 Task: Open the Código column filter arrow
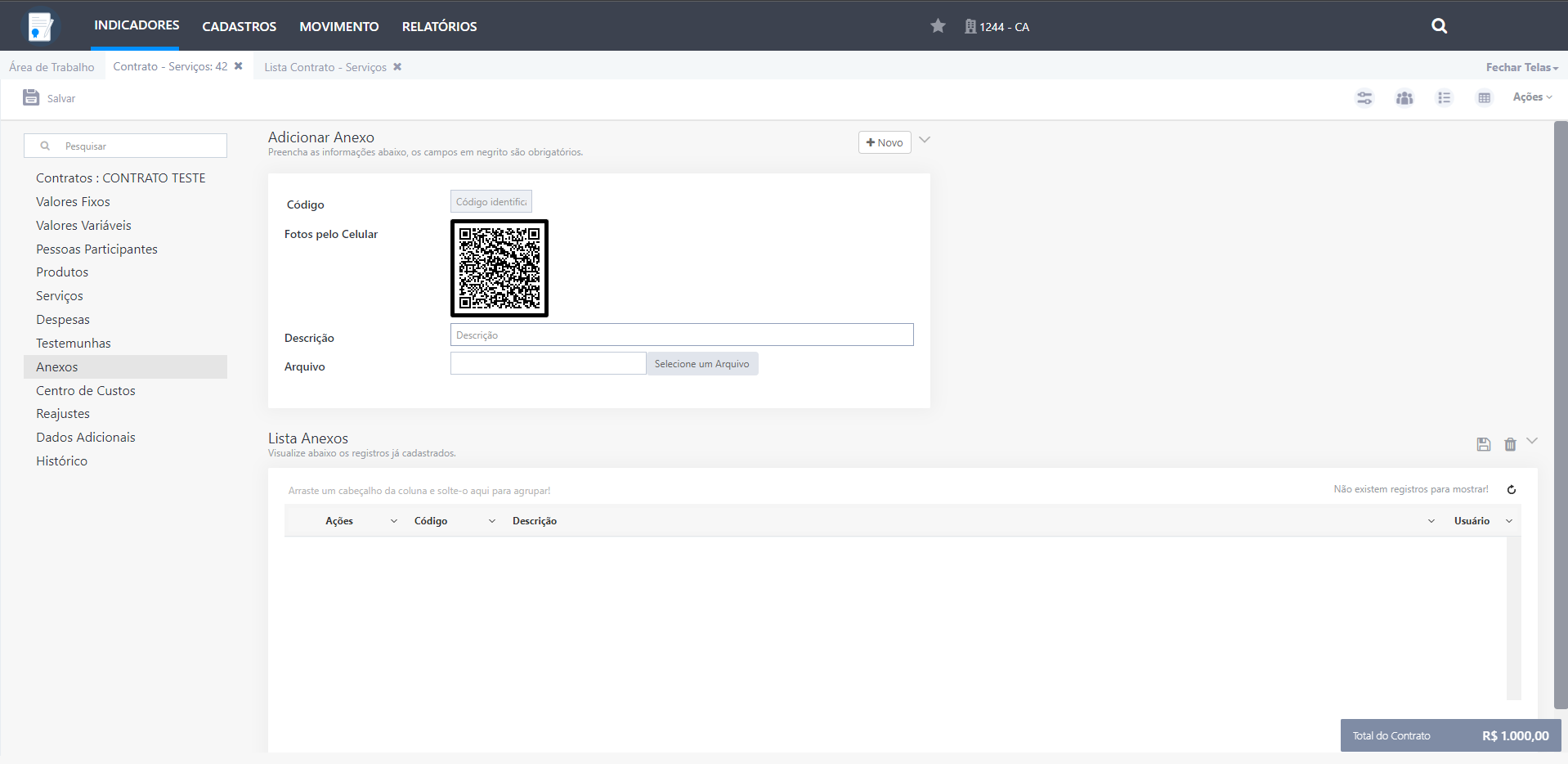tap(492, 521)
